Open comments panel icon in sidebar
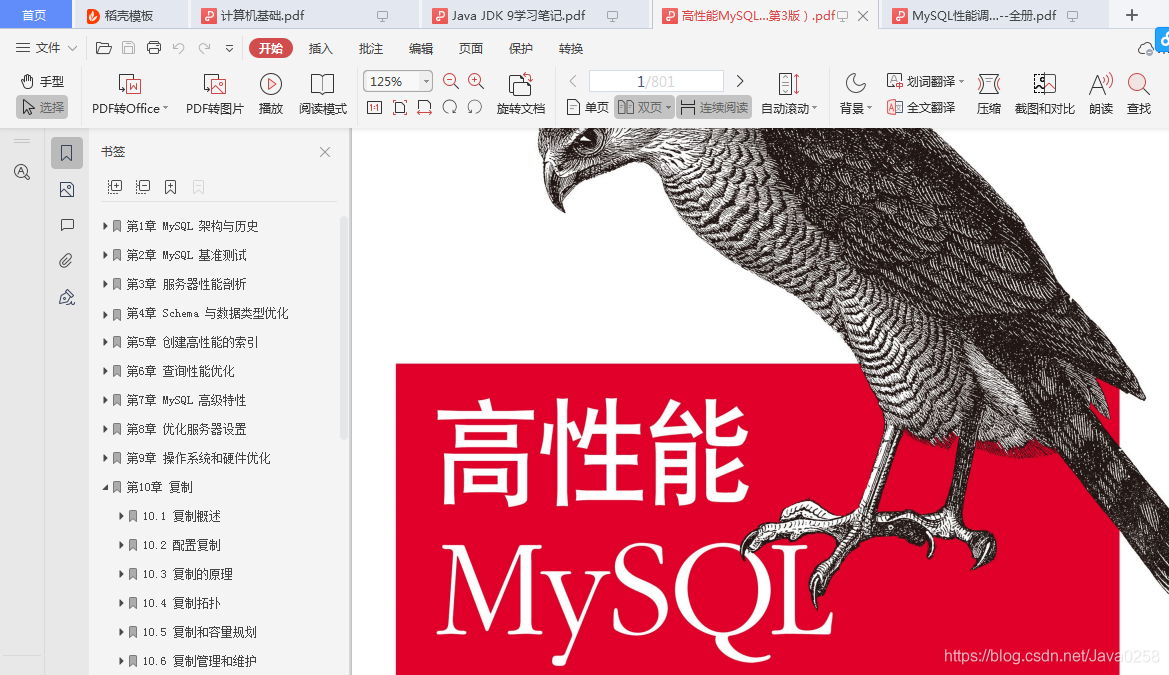Image resolution: width=1169 pixels, height=675 pixels. tap(66, 225)
